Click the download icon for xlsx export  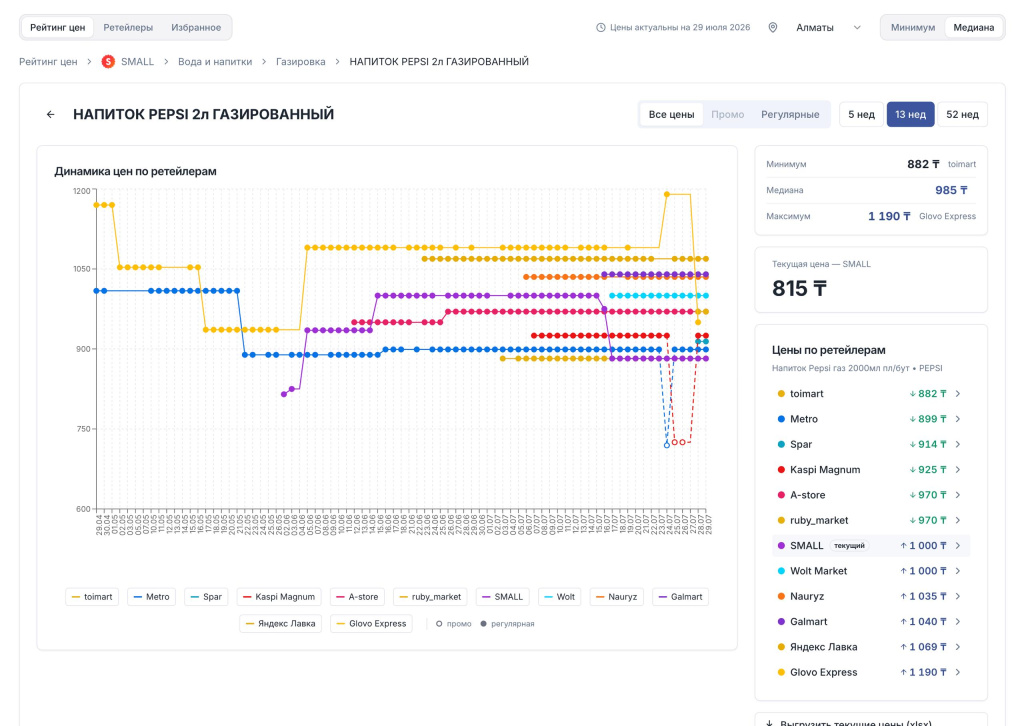coord(769,723)
